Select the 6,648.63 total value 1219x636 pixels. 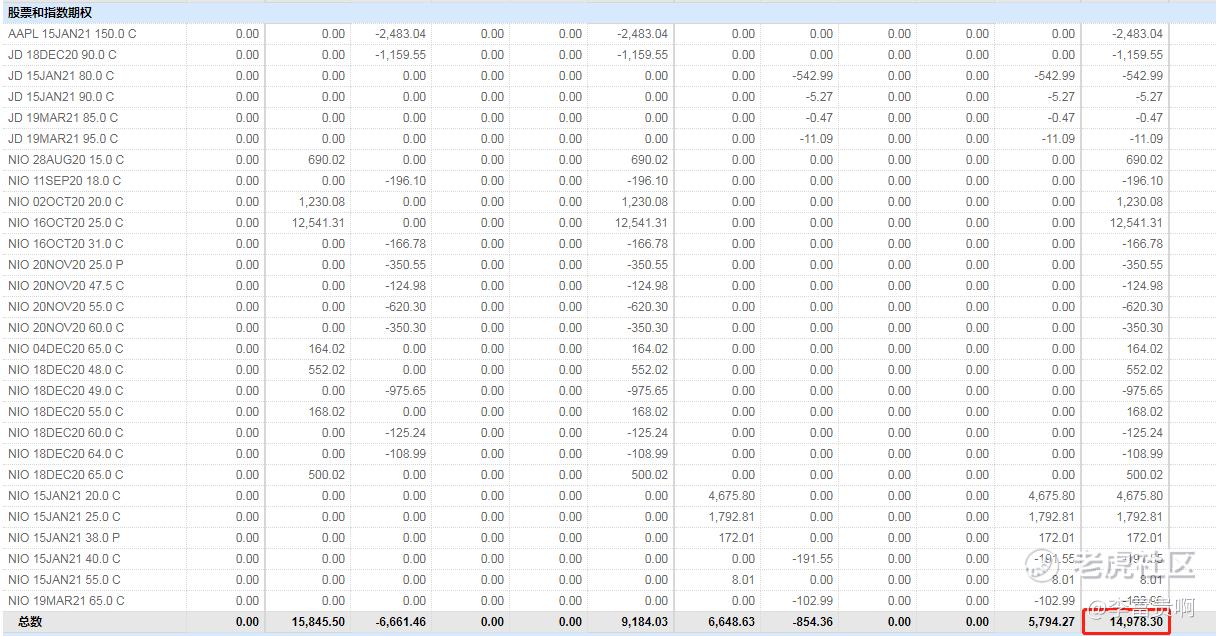click(731, 622)
